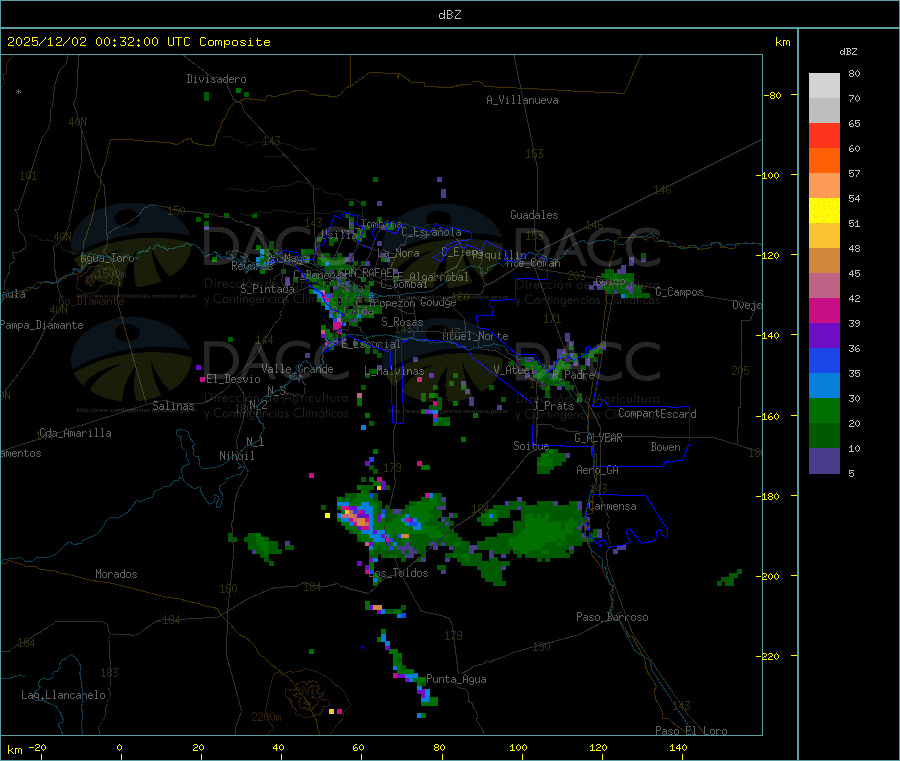This screenshot has height=761, width=900.
Task: Click the L_Malvinas label
Action: click(394, 372)
